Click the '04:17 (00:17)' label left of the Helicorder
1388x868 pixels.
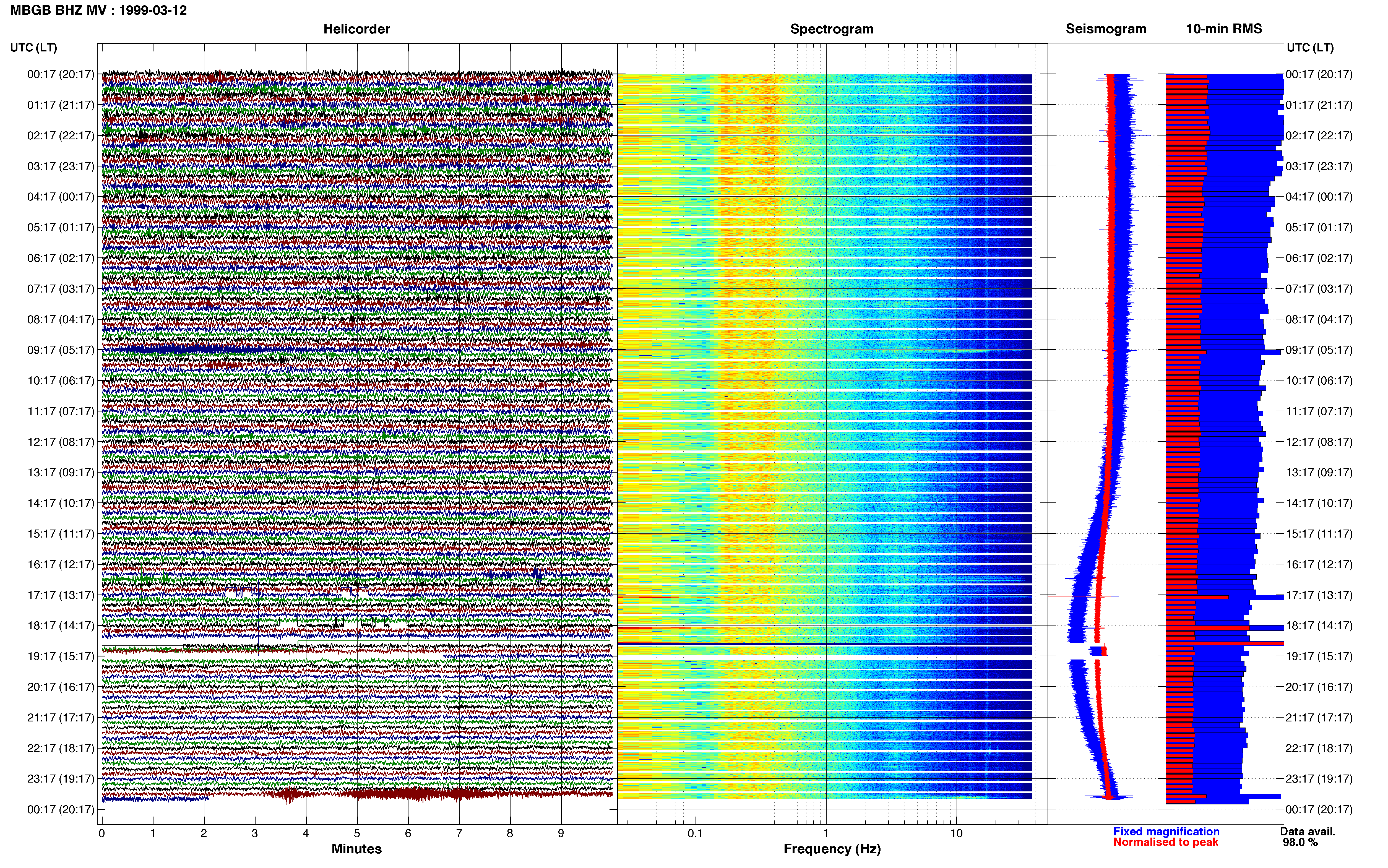[61, 197]
